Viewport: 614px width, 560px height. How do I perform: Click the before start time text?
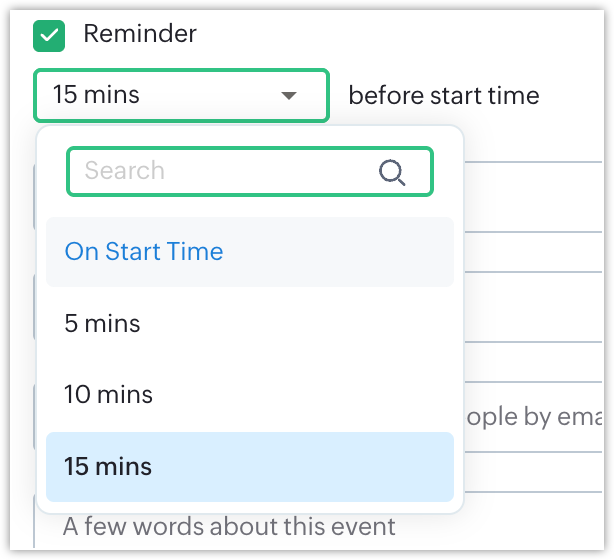click(x=444, y=96)
